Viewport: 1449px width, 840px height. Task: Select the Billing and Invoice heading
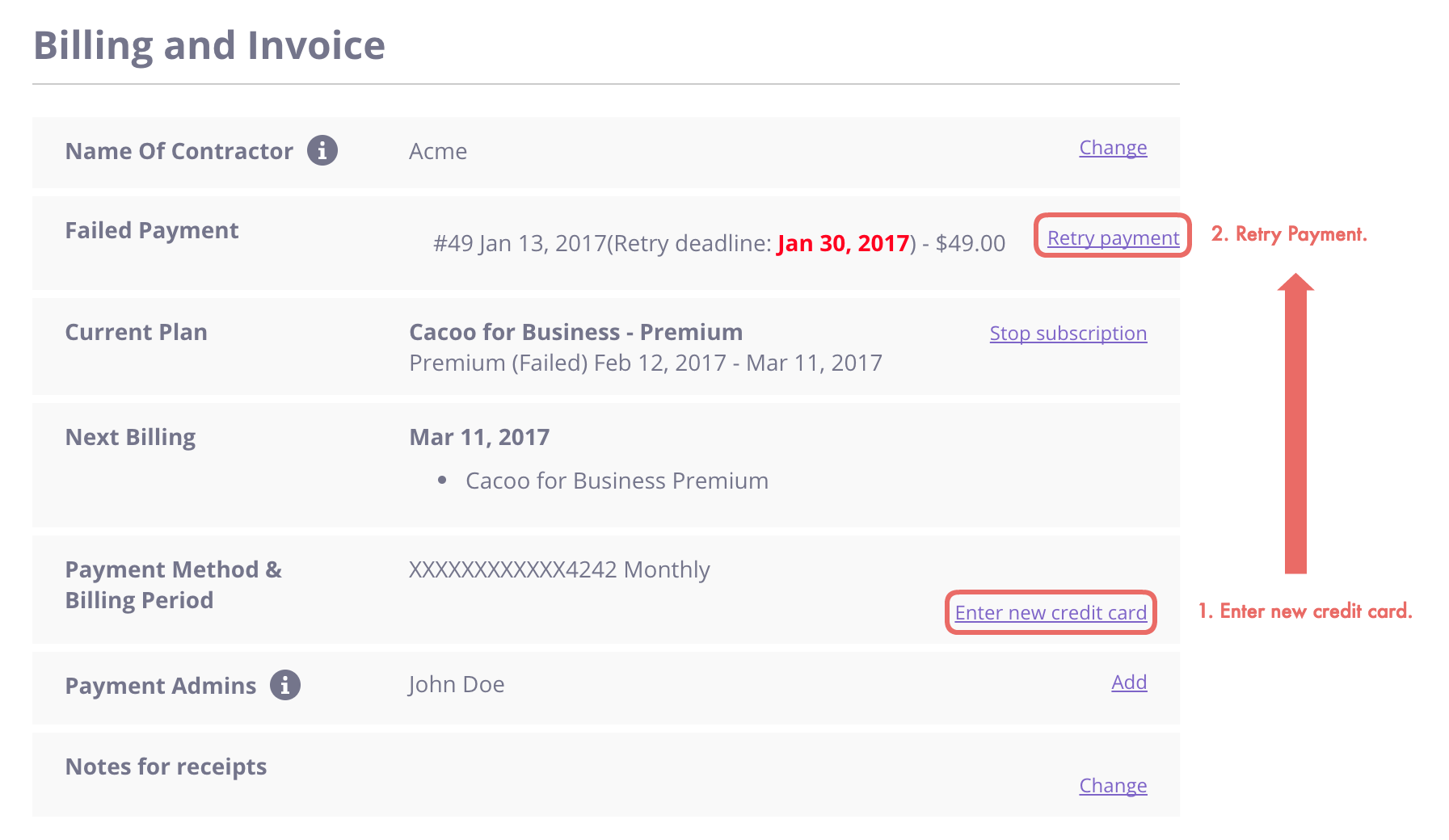[x=209, y=45]
